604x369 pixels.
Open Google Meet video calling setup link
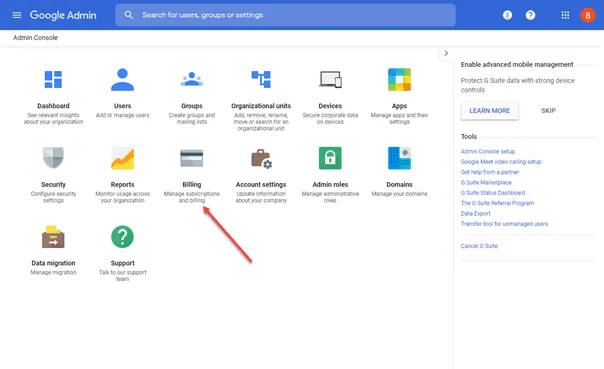pos(501,162)
